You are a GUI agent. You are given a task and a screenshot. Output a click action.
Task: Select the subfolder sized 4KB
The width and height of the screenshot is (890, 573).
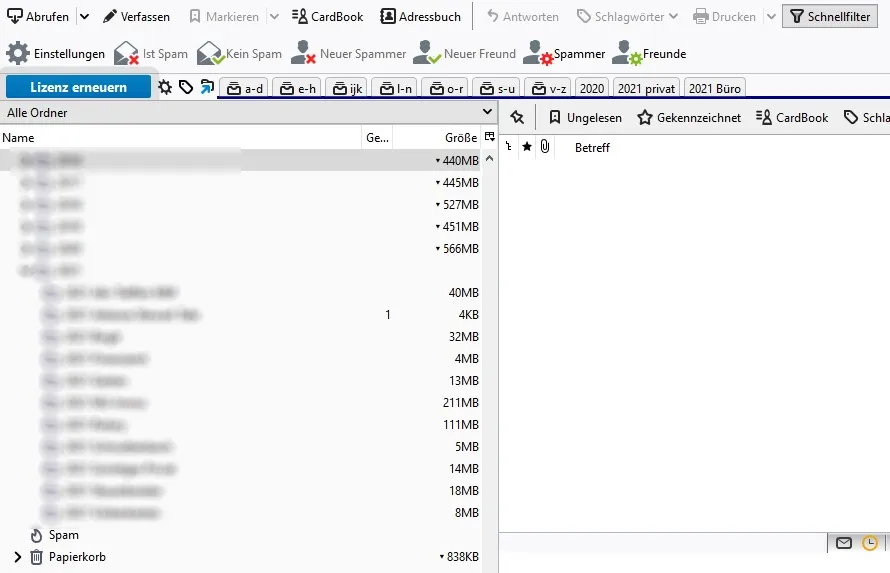pyautogui.click(x=241, y=315)
